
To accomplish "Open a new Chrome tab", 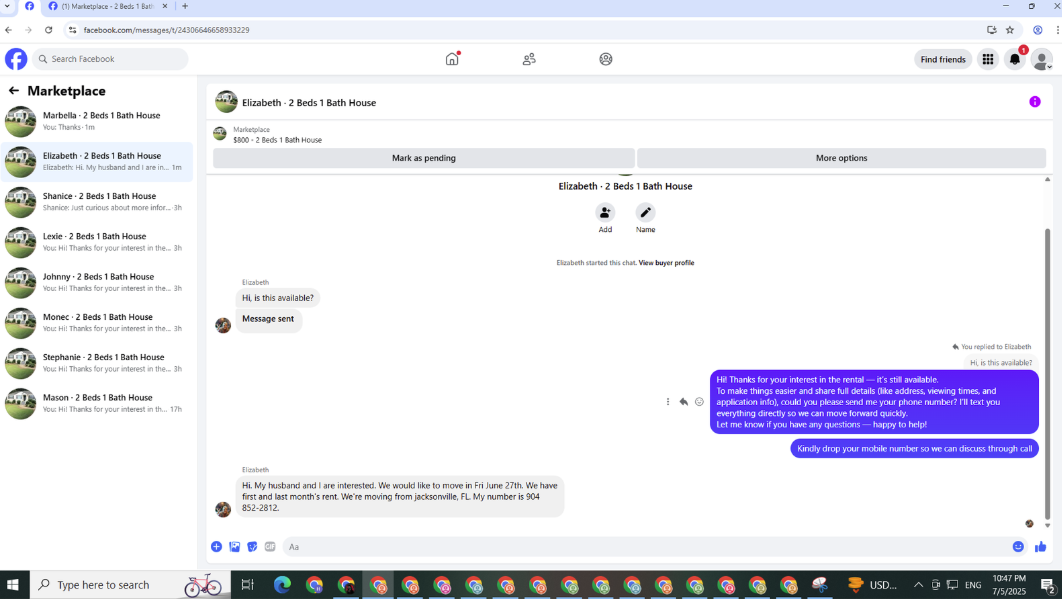I will click(185, 6).
